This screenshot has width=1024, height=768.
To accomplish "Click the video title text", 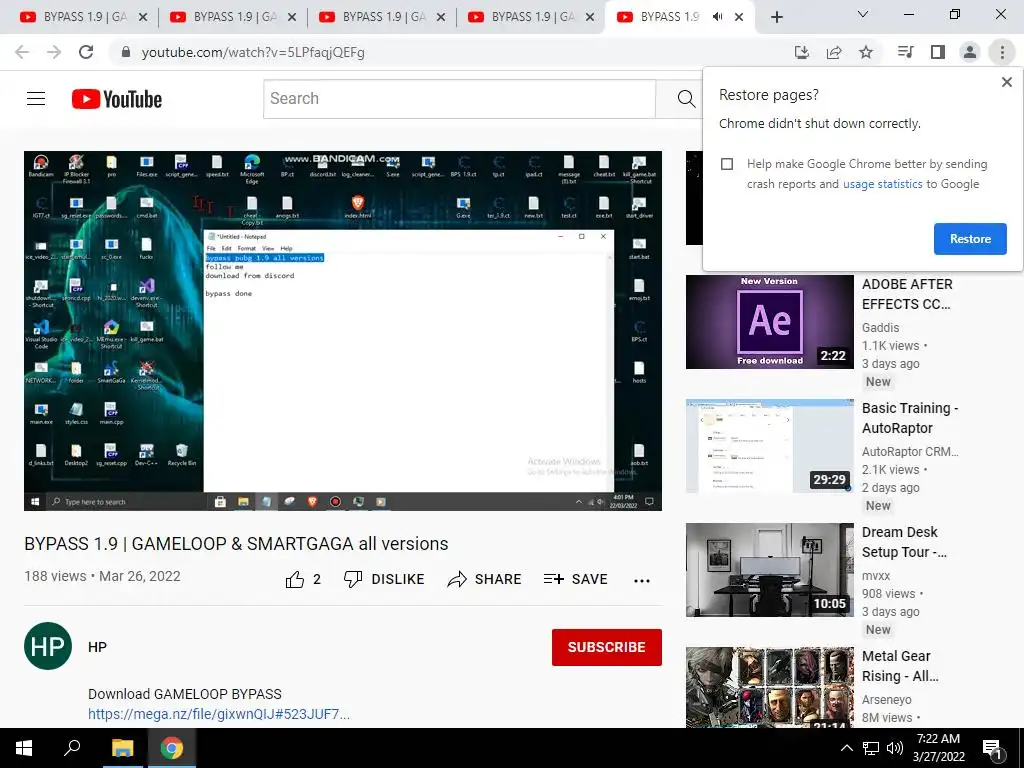I will click(236, 543).
